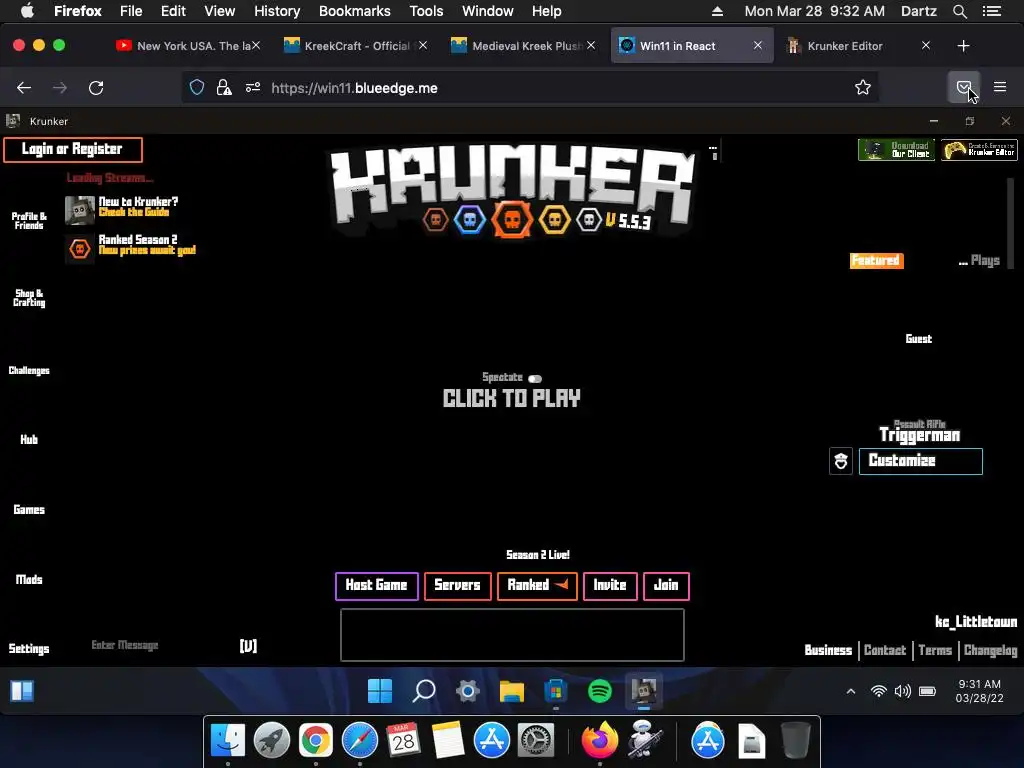The height and width of the screenshot is (768, 1024).
Task: Open Mods in the Krunker sidebar
Action: coord(29,579)
